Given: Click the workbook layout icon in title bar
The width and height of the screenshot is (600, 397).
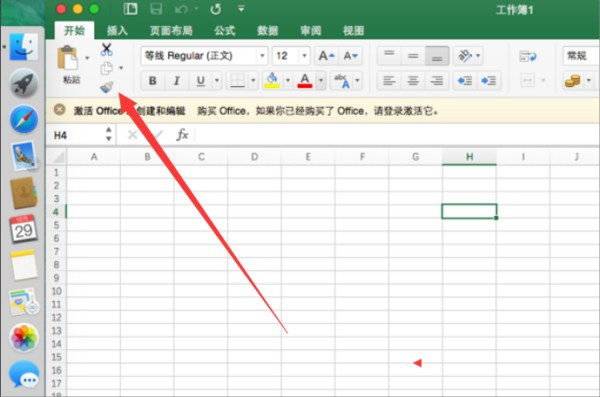Looking at the screenshot, I should (x=130, y=9).
